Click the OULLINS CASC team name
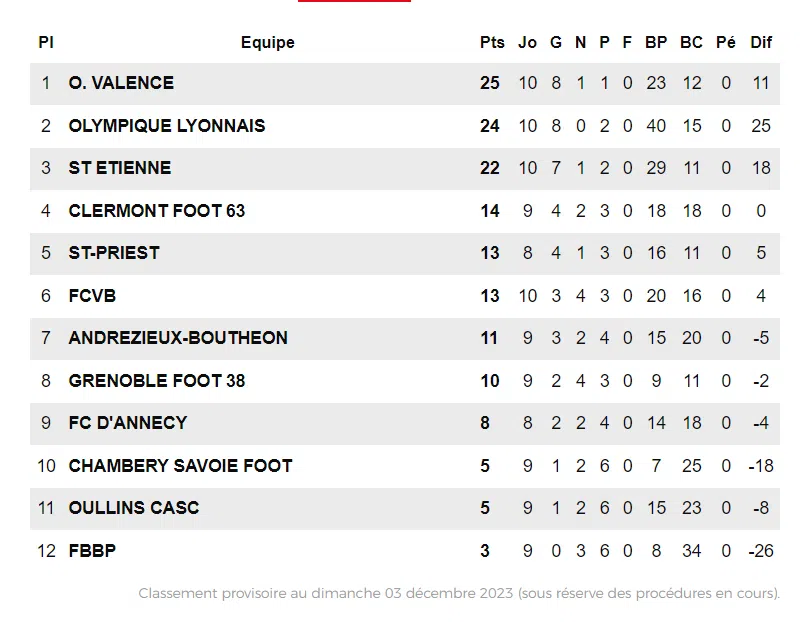 pyautogui.click(x=134, y=508)
